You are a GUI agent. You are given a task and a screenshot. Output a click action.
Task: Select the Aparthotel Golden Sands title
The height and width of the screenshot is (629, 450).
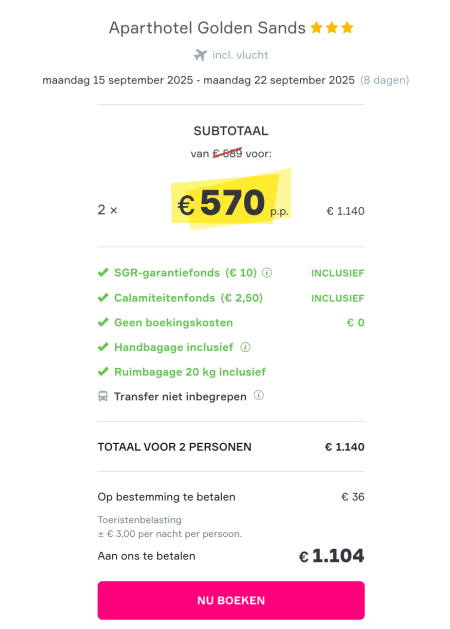(x=207, y=28)
